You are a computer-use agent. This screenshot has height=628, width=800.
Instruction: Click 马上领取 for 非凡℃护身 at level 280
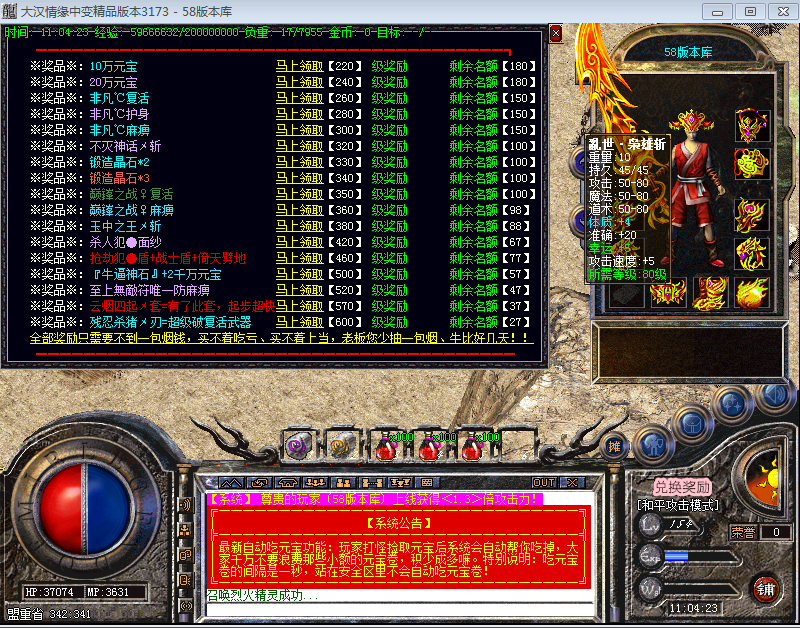(x=299, y=114)
